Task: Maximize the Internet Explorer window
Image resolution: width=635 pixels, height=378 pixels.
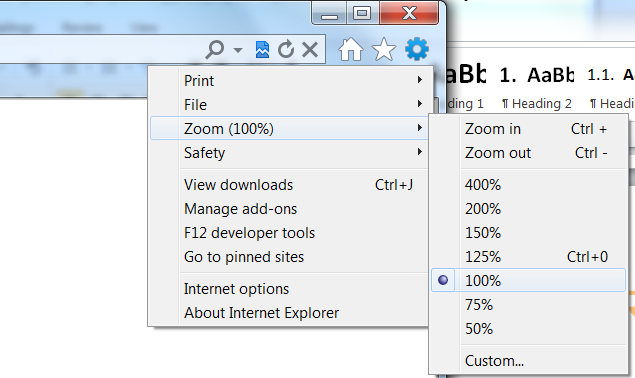Action: (362, 13)
